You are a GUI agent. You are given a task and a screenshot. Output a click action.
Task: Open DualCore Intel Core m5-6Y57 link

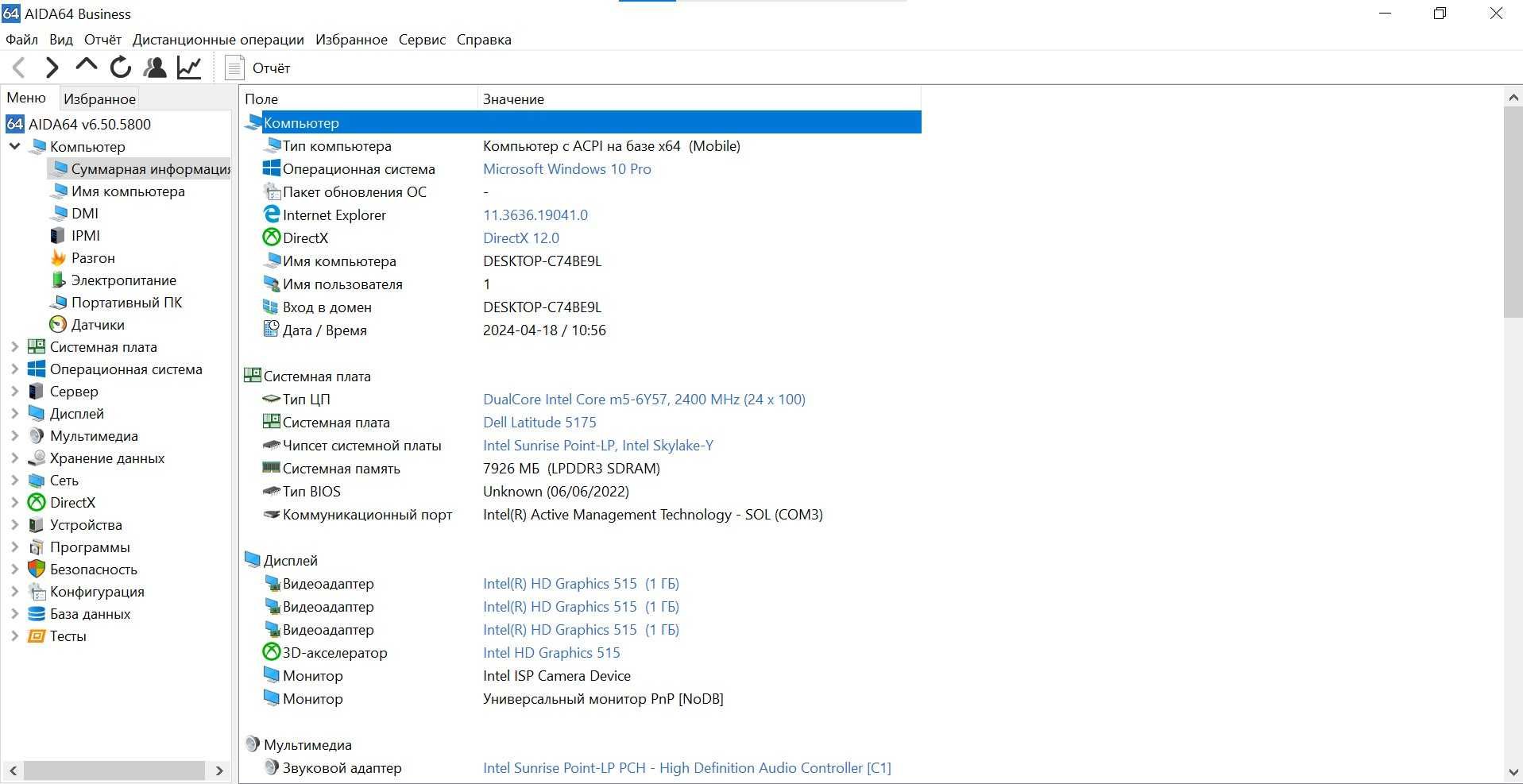pos(644,400)
